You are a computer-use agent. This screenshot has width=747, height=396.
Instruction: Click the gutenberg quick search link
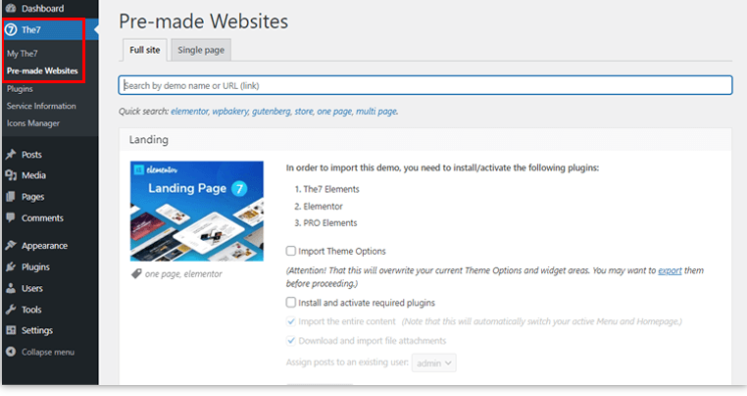(x=271, y=112)
